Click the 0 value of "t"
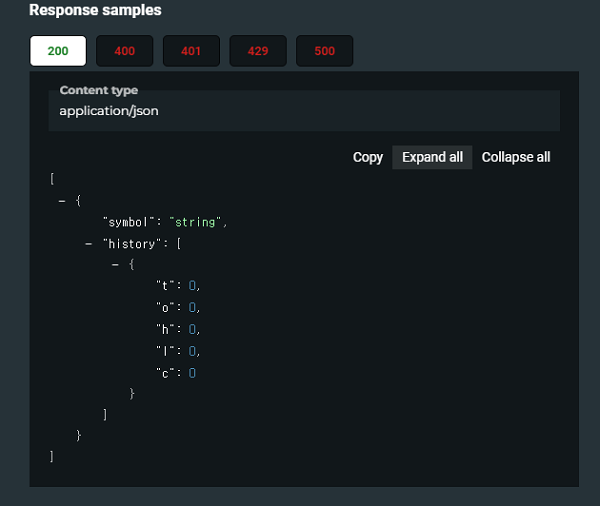The width and height of the screenshot is (600, 506). (x=192, y=286)
